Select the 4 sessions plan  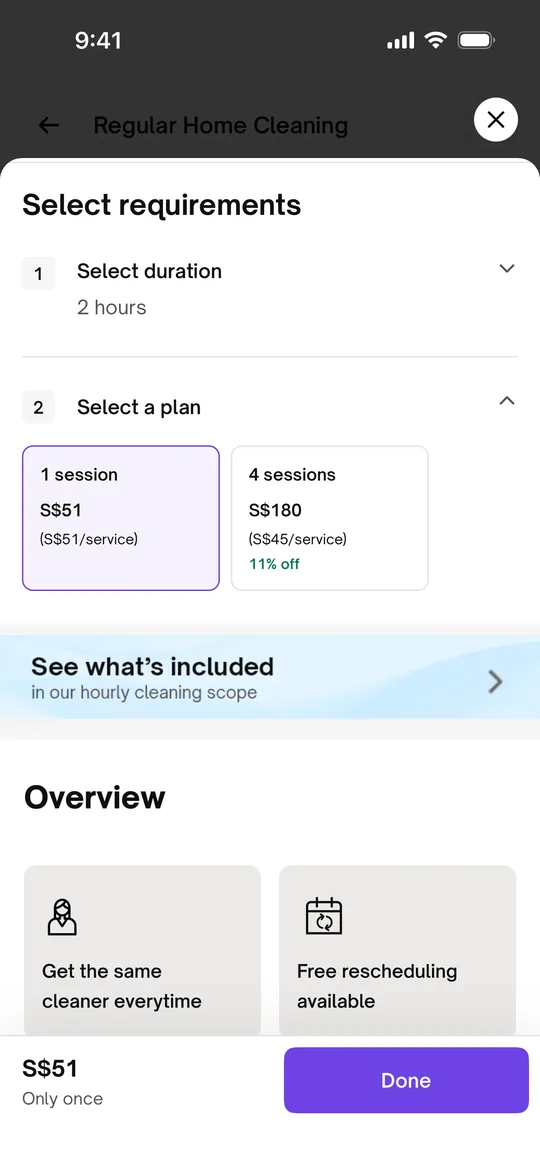329,518
